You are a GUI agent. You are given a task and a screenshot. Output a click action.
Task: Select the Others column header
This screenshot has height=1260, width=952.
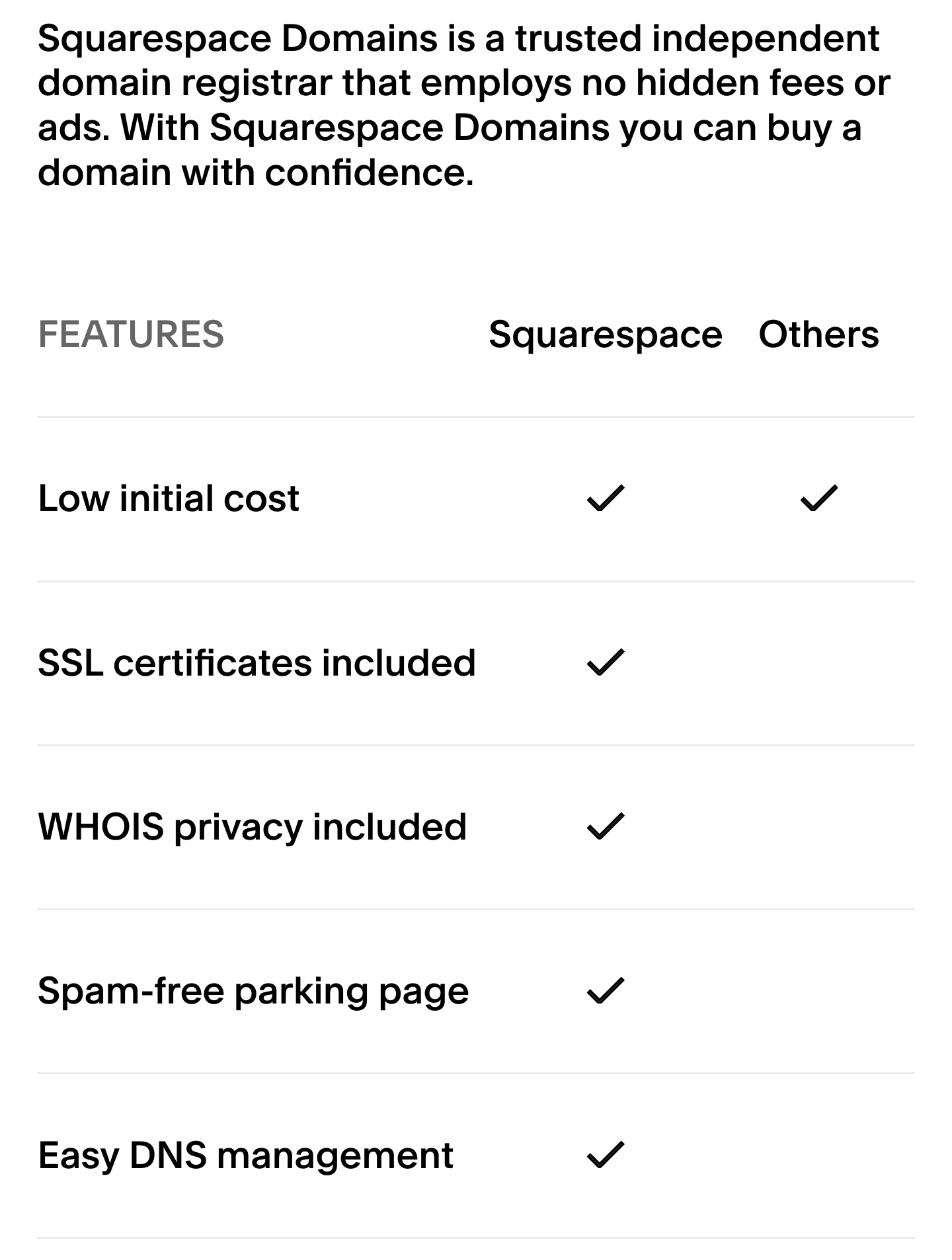tap(818, 334)
